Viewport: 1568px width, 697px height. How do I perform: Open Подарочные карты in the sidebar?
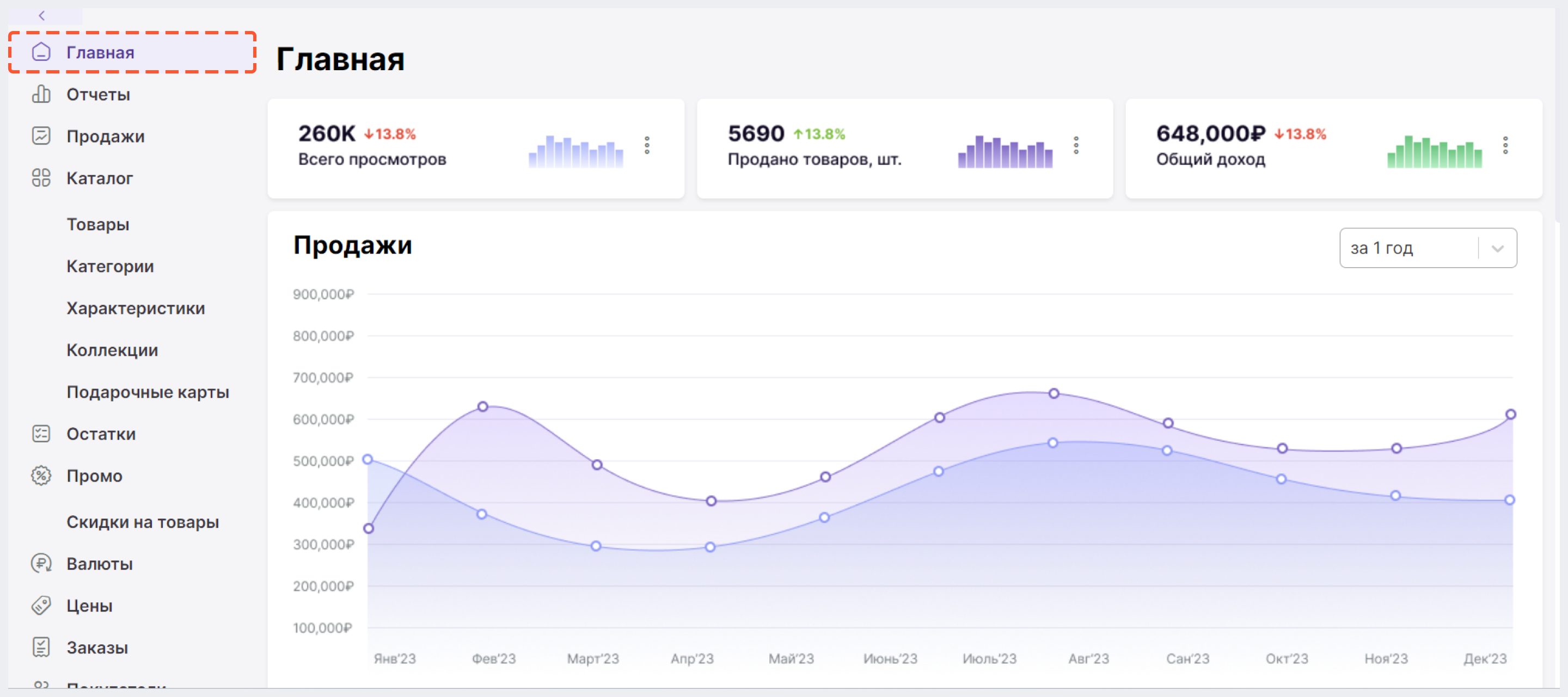(x=148, y=392)
